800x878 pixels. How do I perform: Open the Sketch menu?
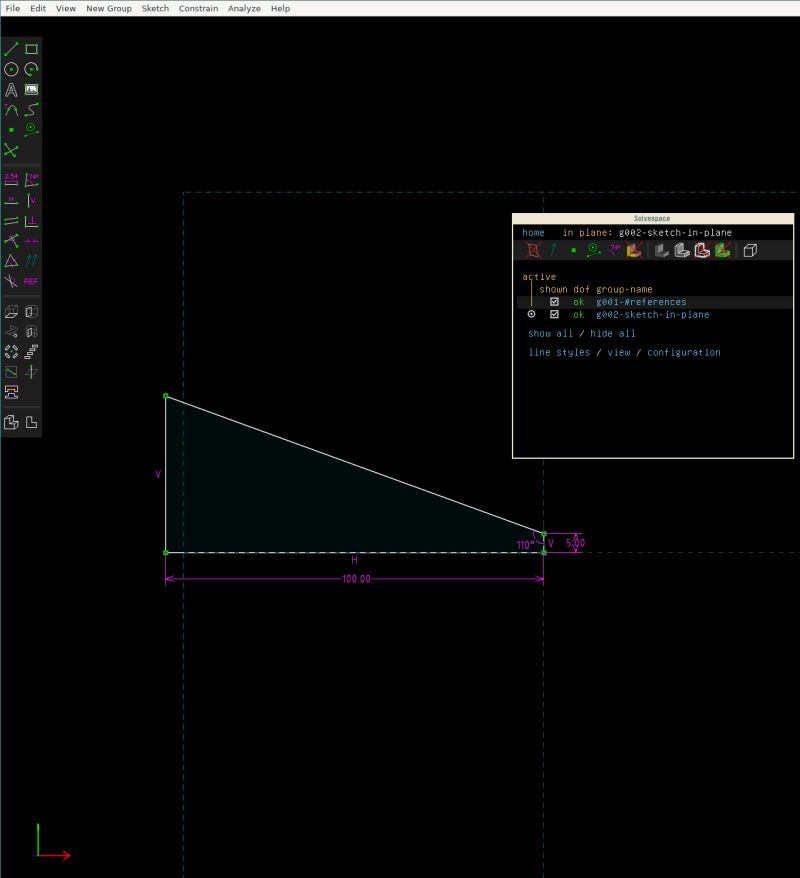point(155,8)
